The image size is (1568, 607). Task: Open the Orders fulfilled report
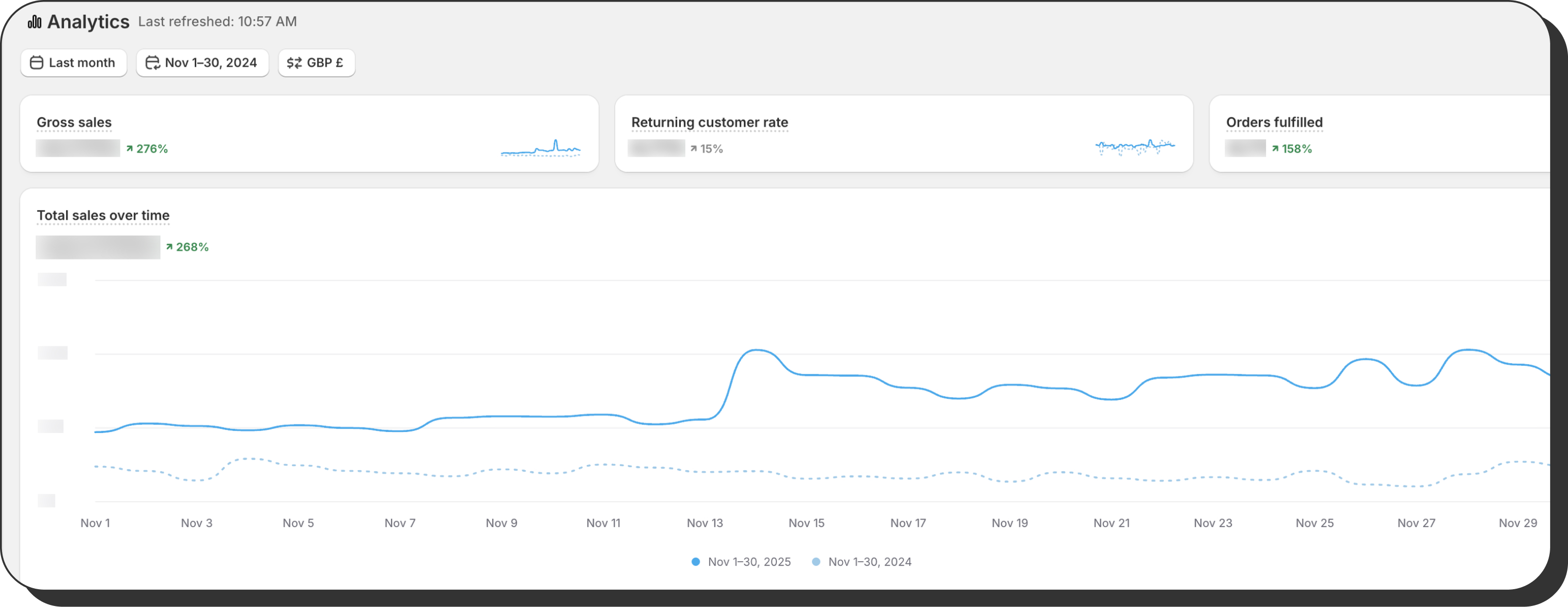coord(1274,123)
